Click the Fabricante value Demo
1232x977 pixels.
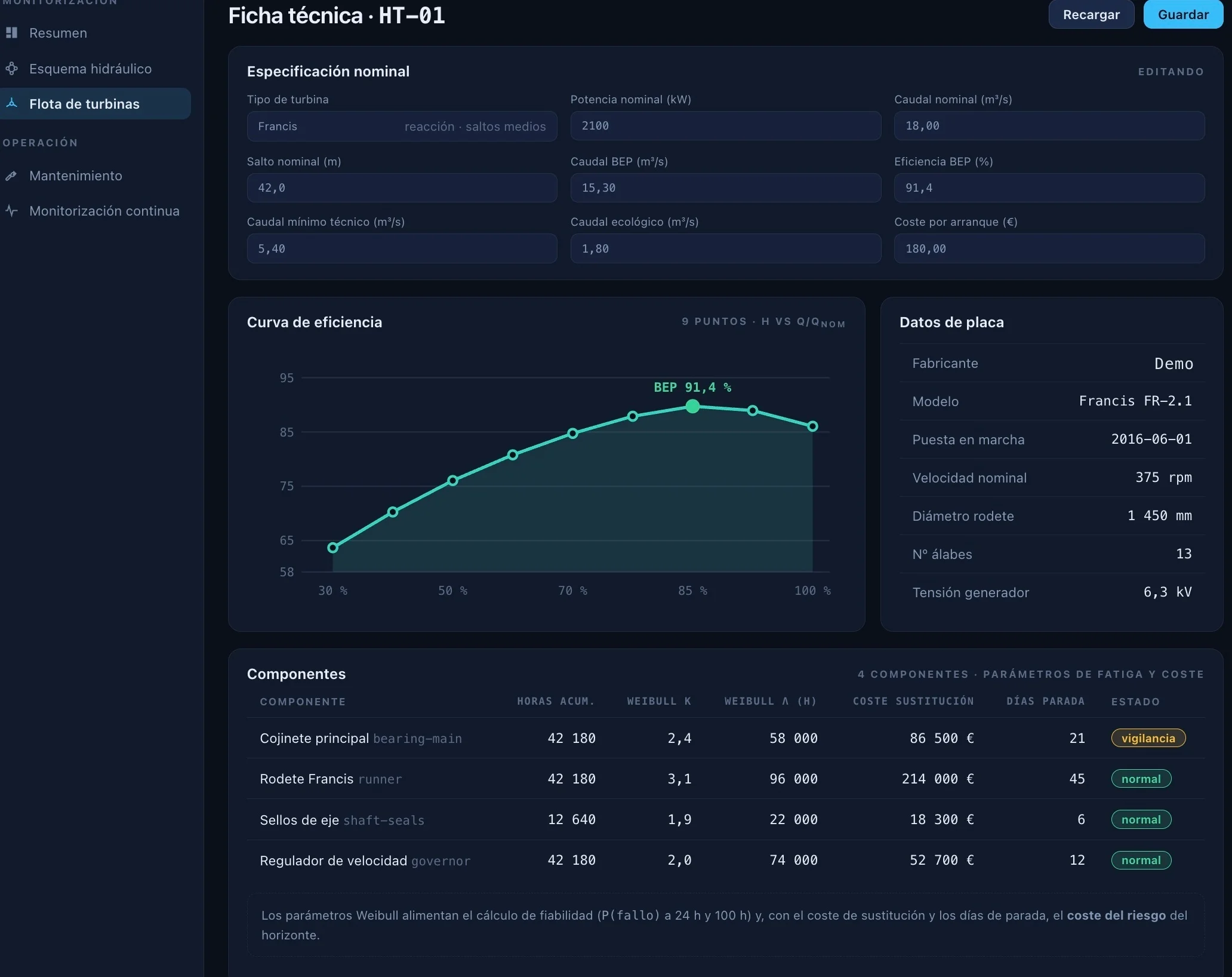[x=1174, y=364]
